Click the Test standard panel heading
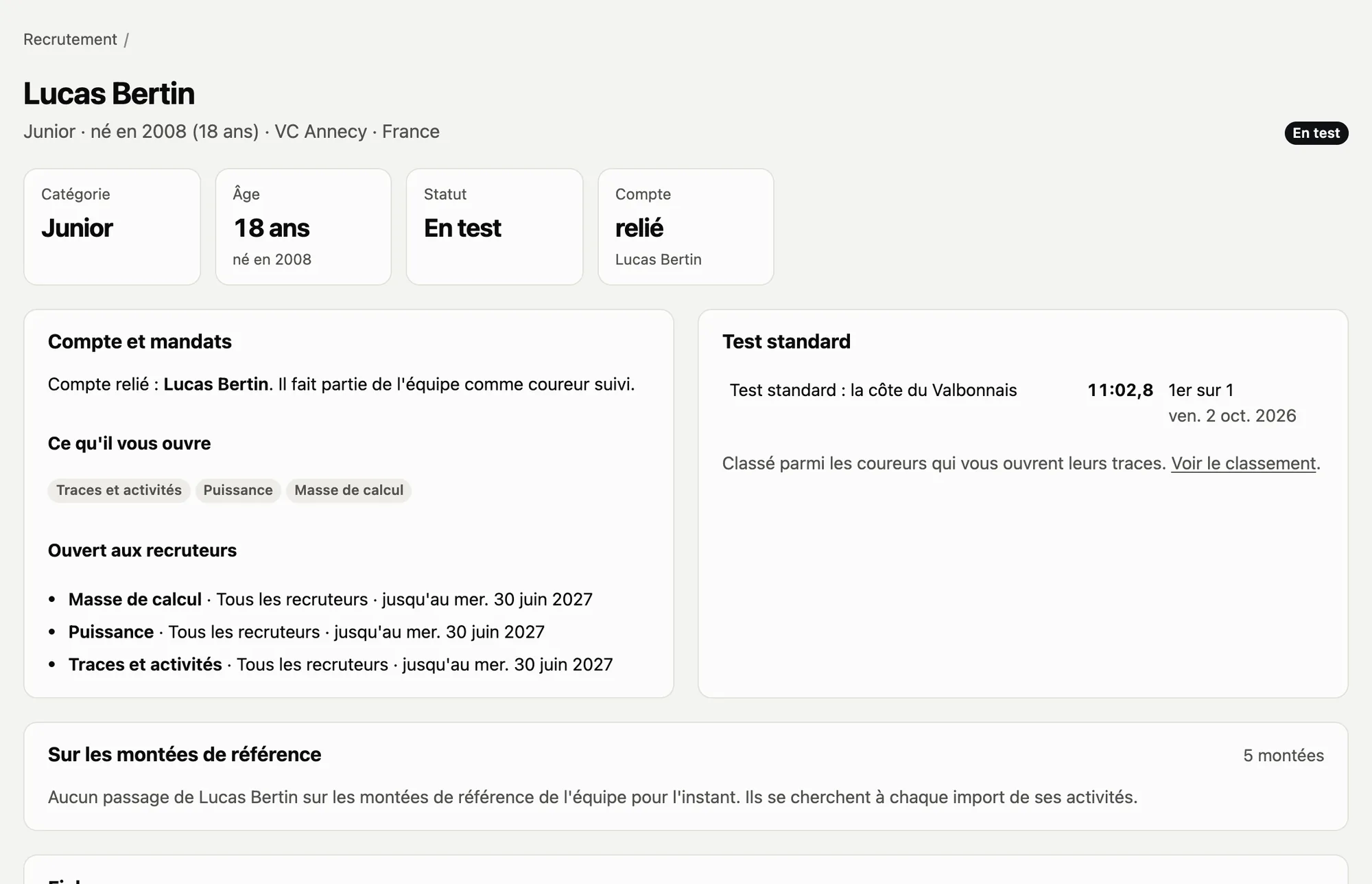The width and height of the screenshot is (1372, 884). click(x=786, y=342)
